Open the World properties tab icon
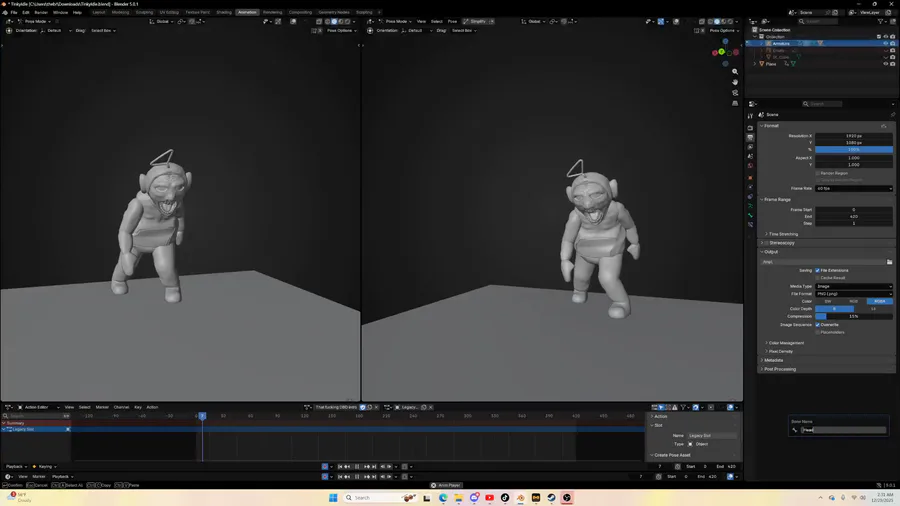The height and width of the screenshot is (506, 900). pos(750,166)
